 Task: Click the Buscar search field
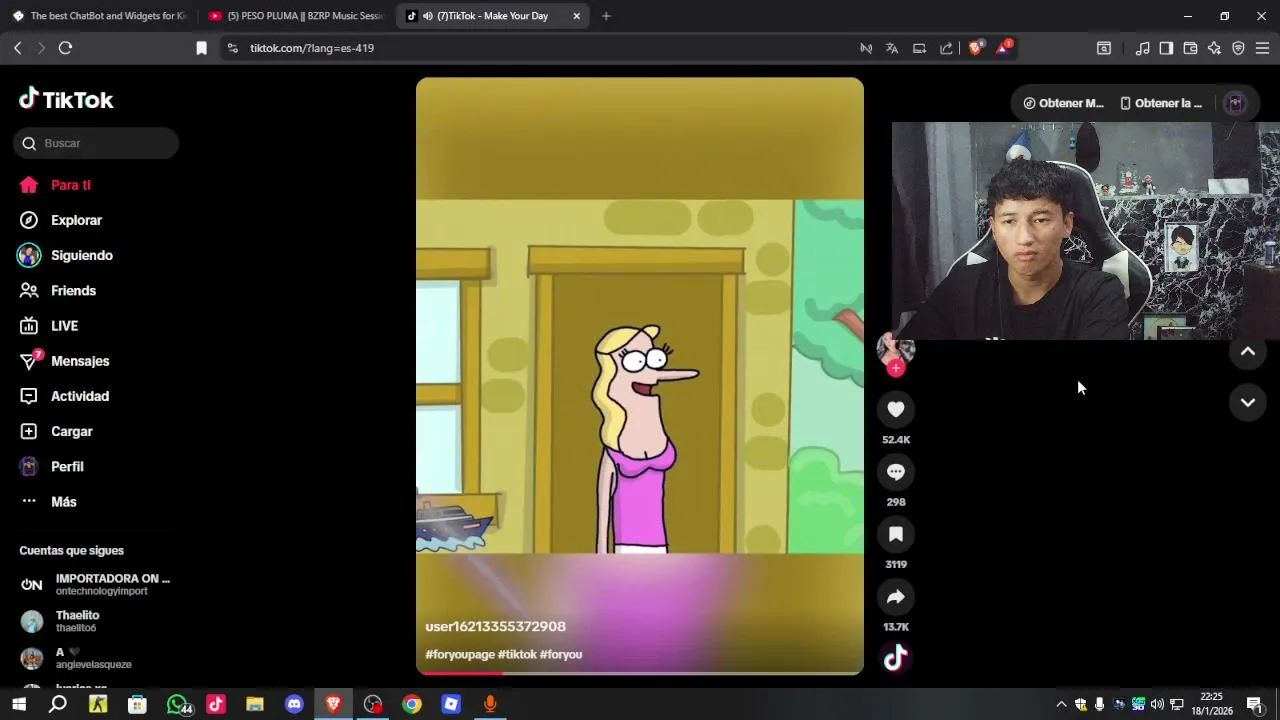coord(96,143)
